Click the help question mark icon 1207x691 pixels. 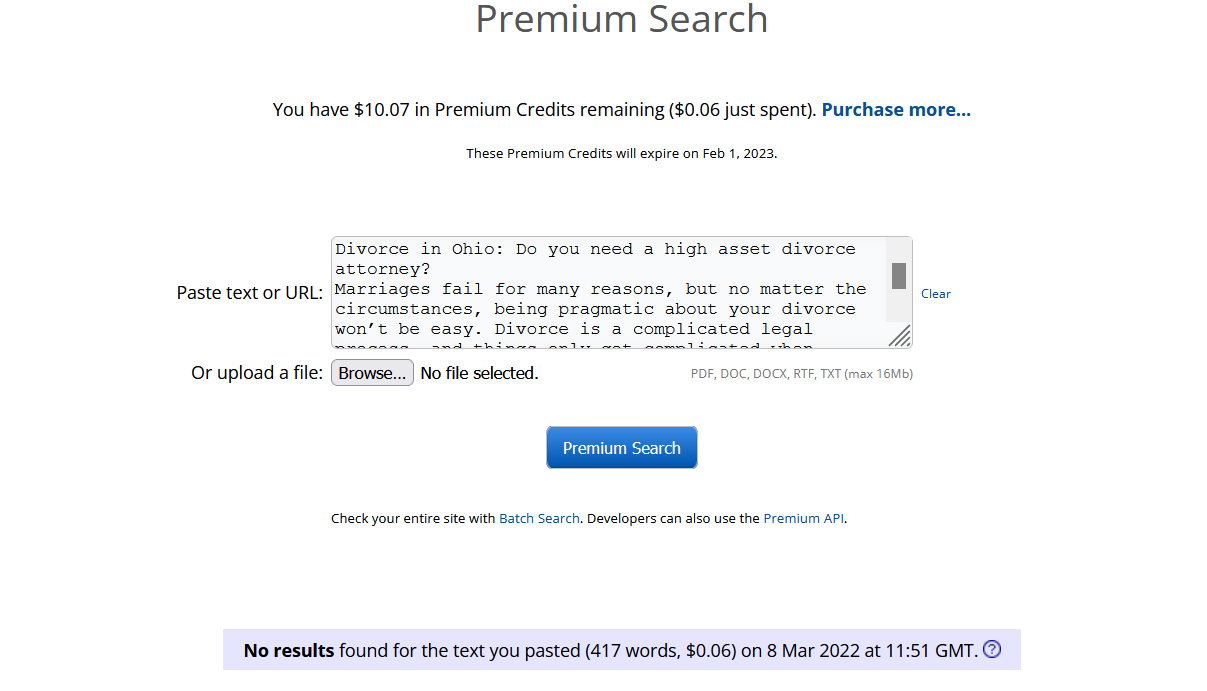992,650
